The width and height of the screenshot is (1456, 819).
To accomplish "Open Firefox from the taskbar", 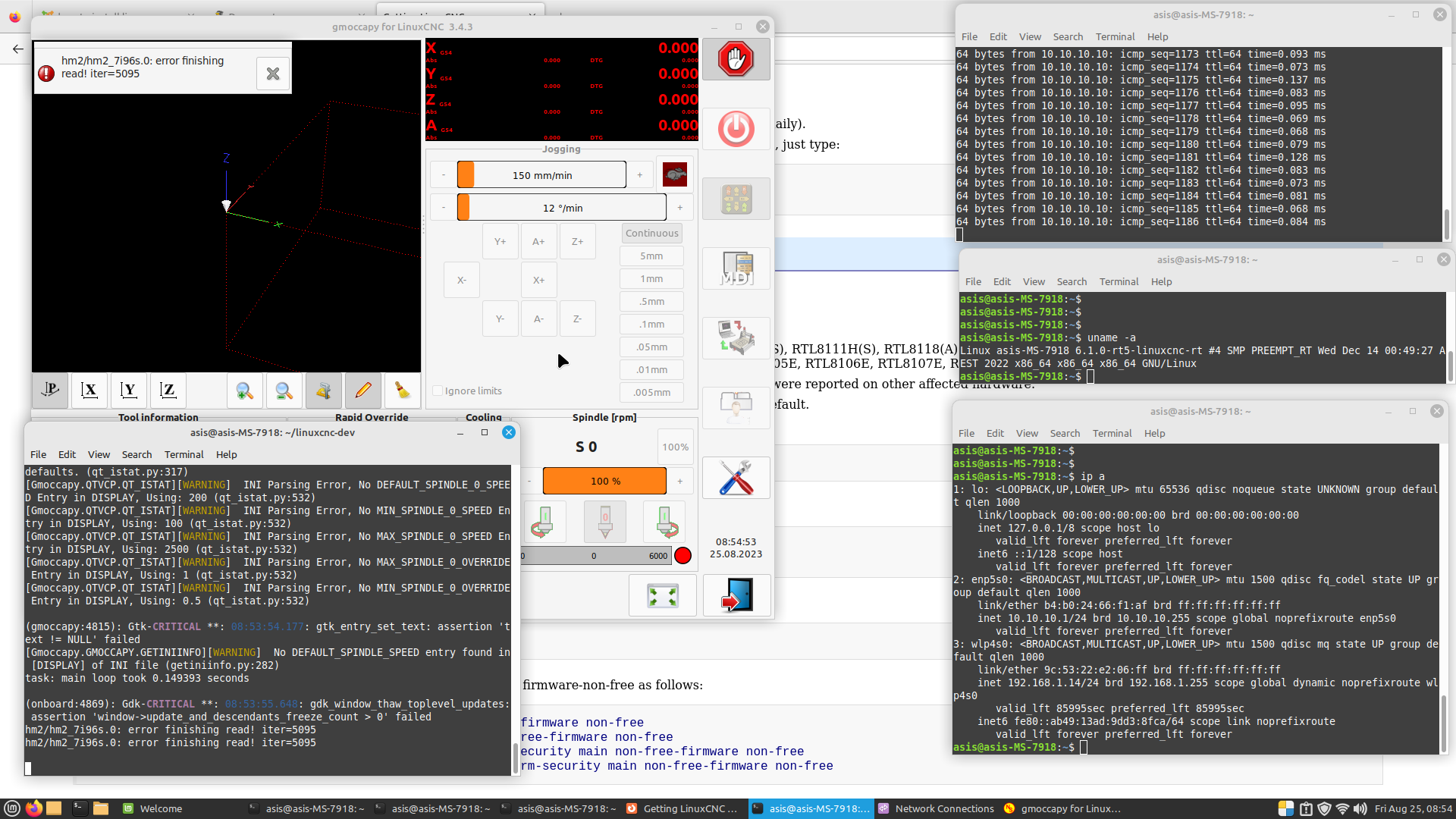I will pos(34,808).
